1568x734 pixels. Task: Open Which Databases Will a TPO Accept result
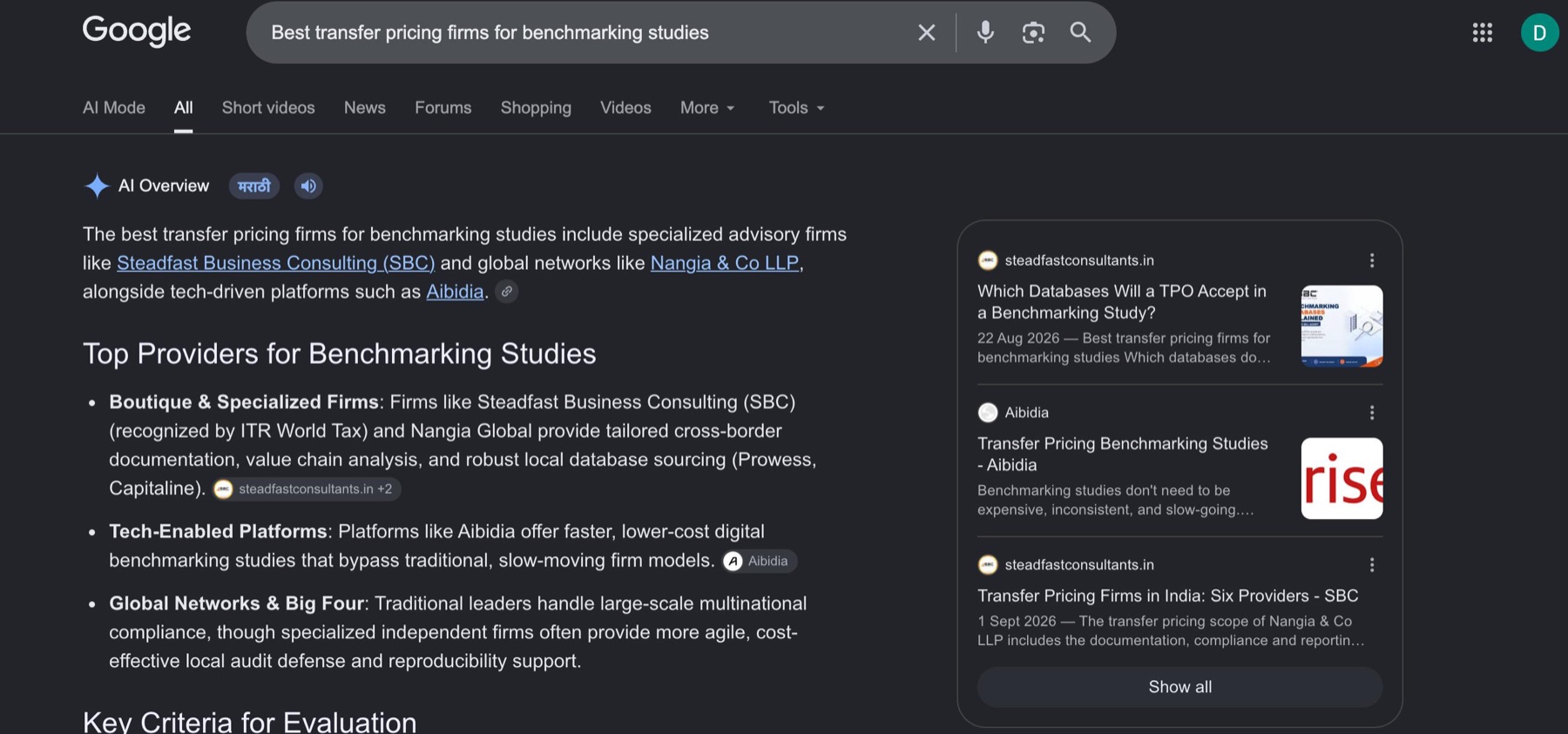click(x=1122, y=302)
